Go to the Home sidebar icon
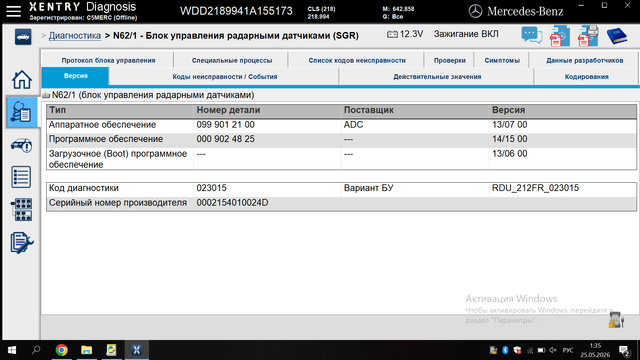The height and width of the screenshot is (360, 640). 22,80
